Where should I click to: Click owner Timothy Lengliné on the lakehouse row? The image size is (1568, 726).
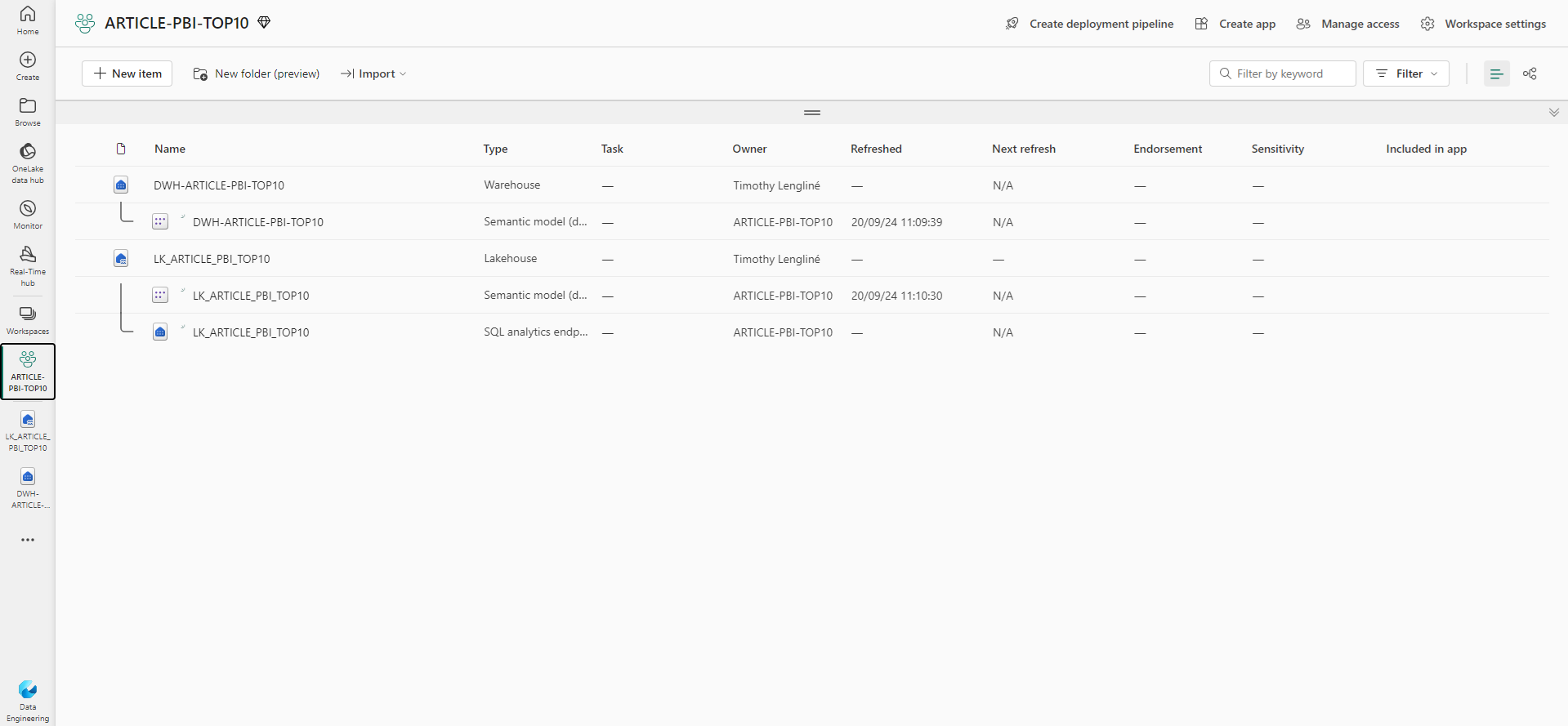tap(776, 259)
